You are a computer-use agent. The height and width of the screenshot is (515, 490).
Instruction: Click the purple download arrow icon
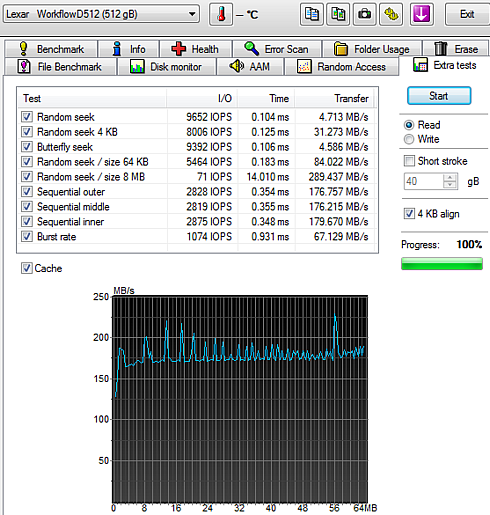(x=421, y=14)
